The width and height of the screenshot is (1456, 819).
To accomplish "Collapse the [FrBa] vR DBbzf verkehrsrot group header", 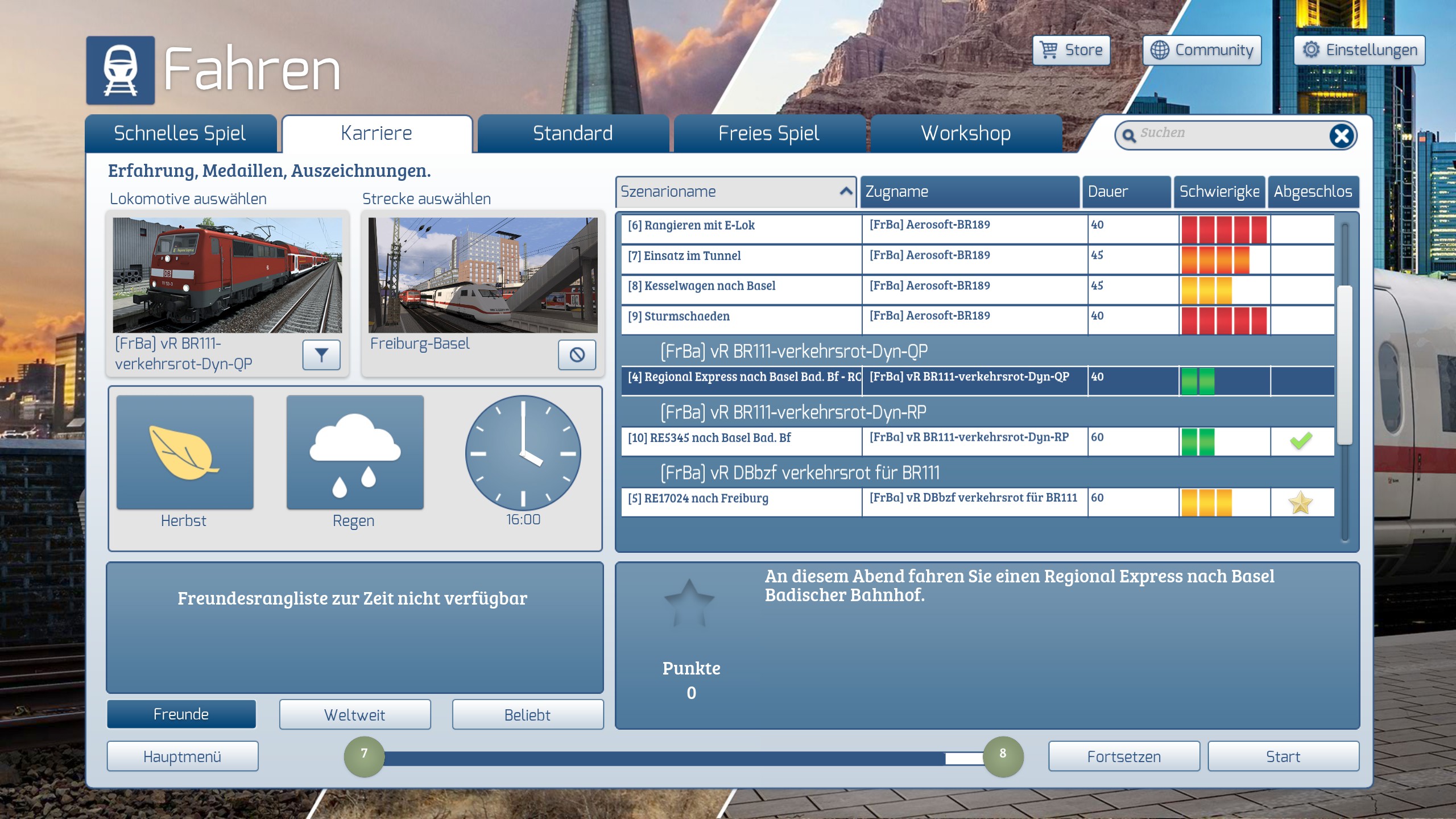I will point(800,473).
